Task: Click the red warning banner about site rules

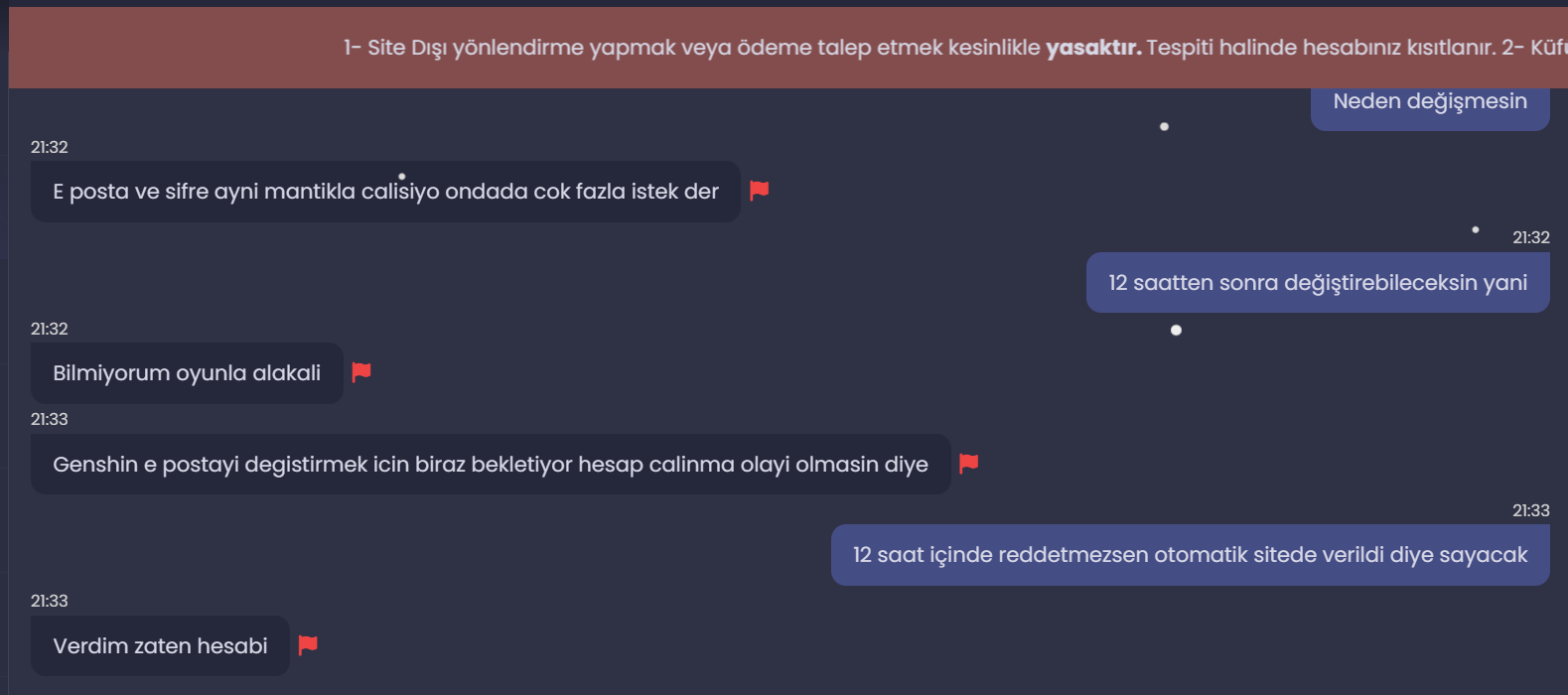Action: point(788,48)
